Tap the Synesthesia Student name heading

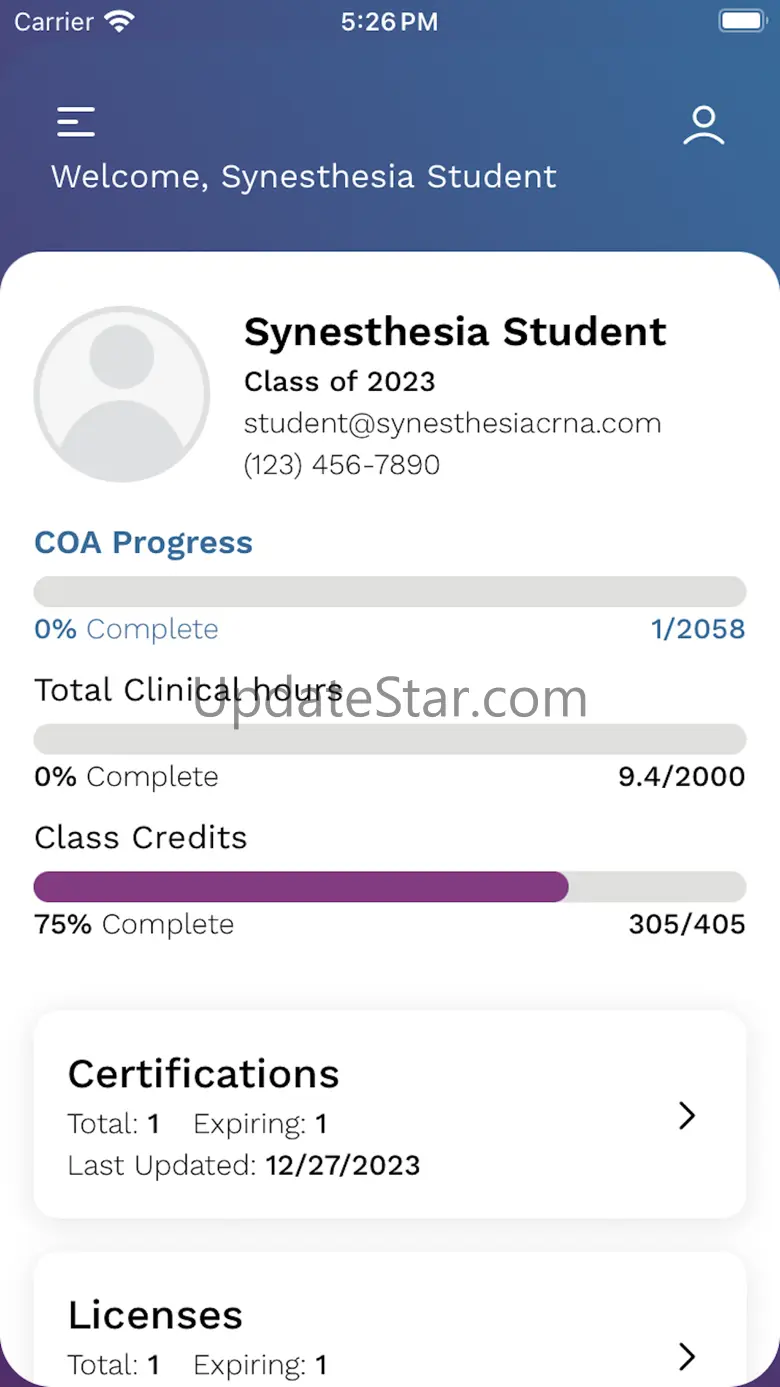pos(455,332)
